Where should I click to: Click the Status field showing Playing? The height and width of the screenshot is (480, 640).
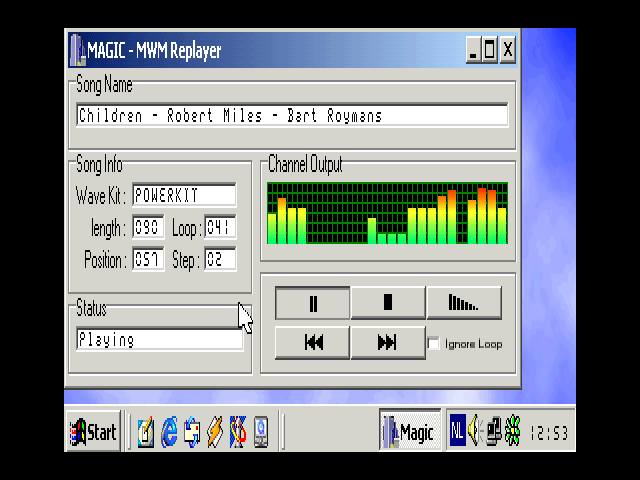[x=160, y=340]
